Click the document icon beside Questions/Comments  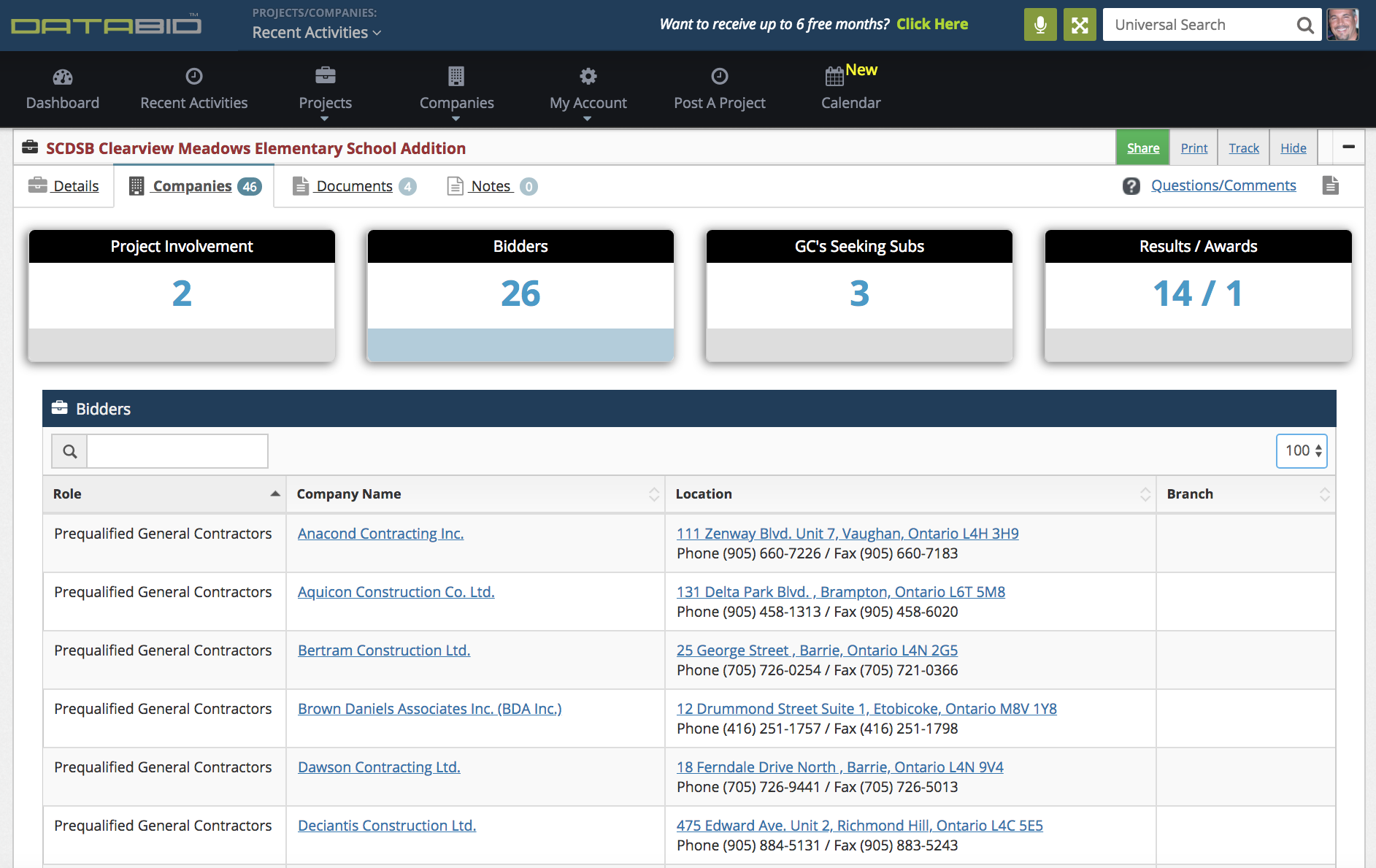pos(1330,185)
